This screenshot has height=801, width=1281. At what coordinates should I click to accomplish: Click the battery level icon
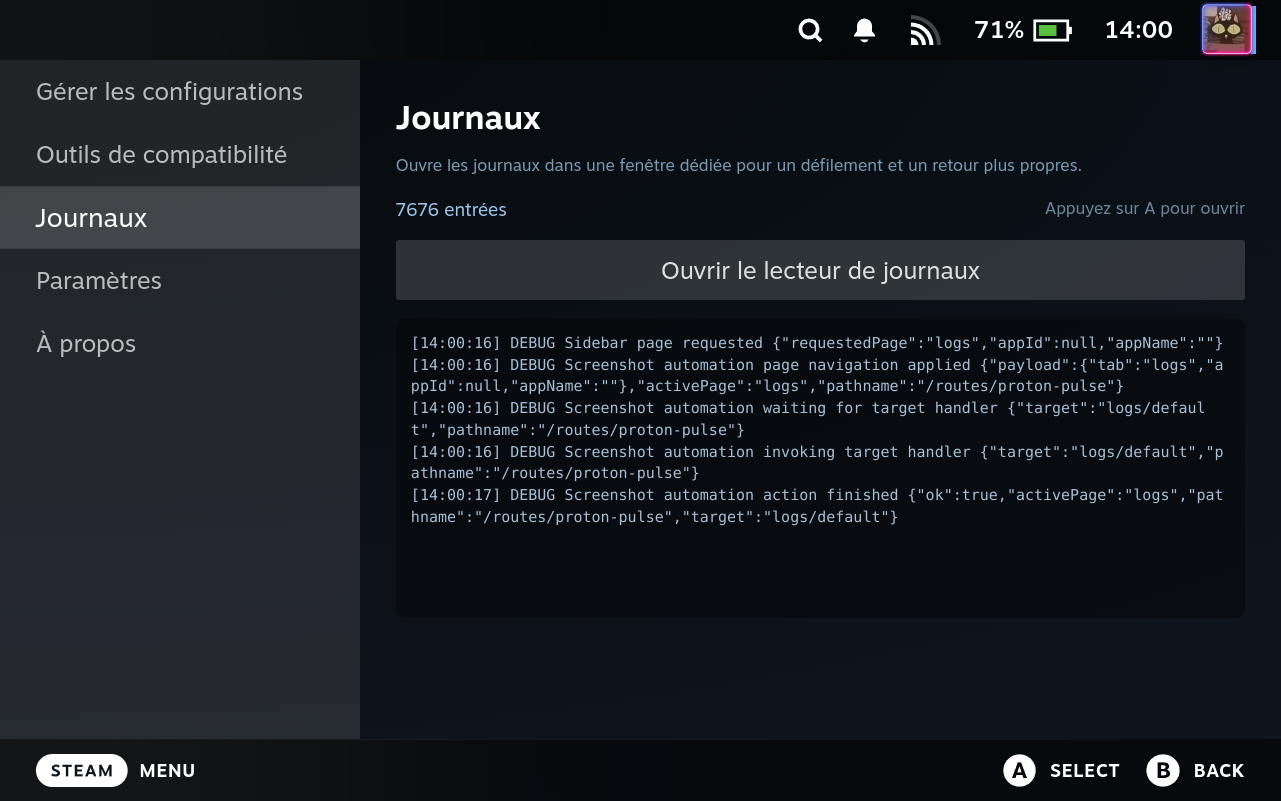click(1052, 31)
